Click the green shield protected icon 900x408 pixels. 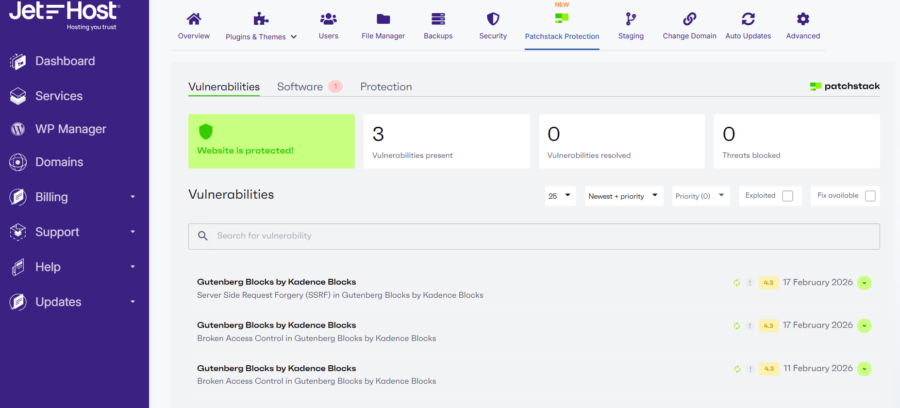click(205, 132)
